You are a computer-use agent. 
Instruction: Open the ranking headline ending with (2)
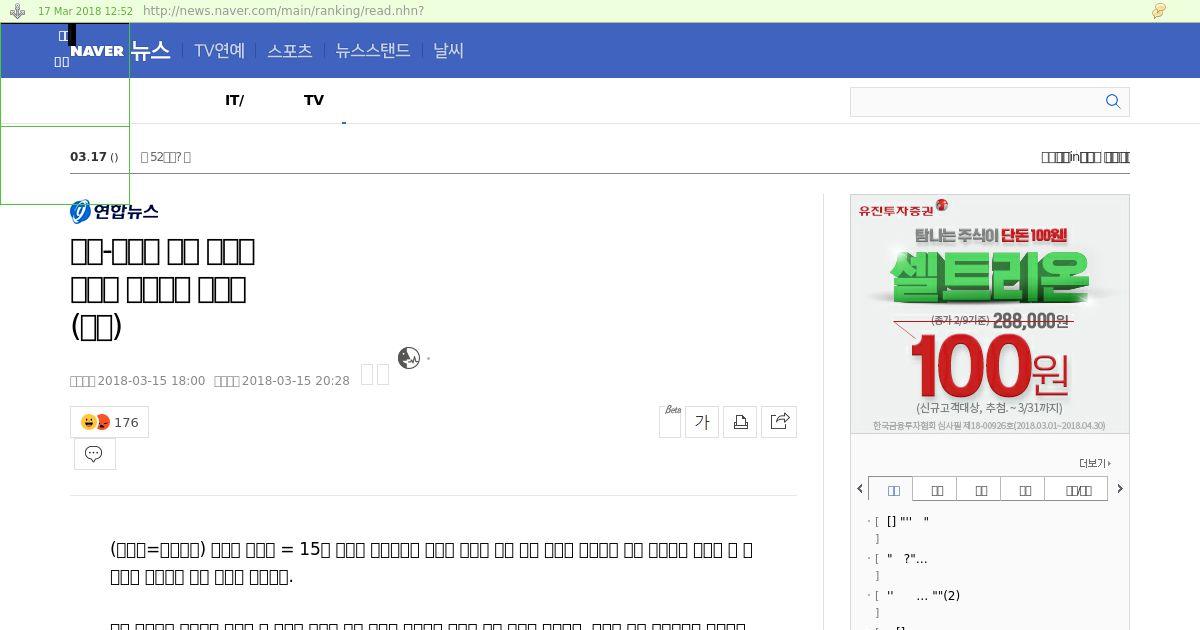[x=924, y=595]
